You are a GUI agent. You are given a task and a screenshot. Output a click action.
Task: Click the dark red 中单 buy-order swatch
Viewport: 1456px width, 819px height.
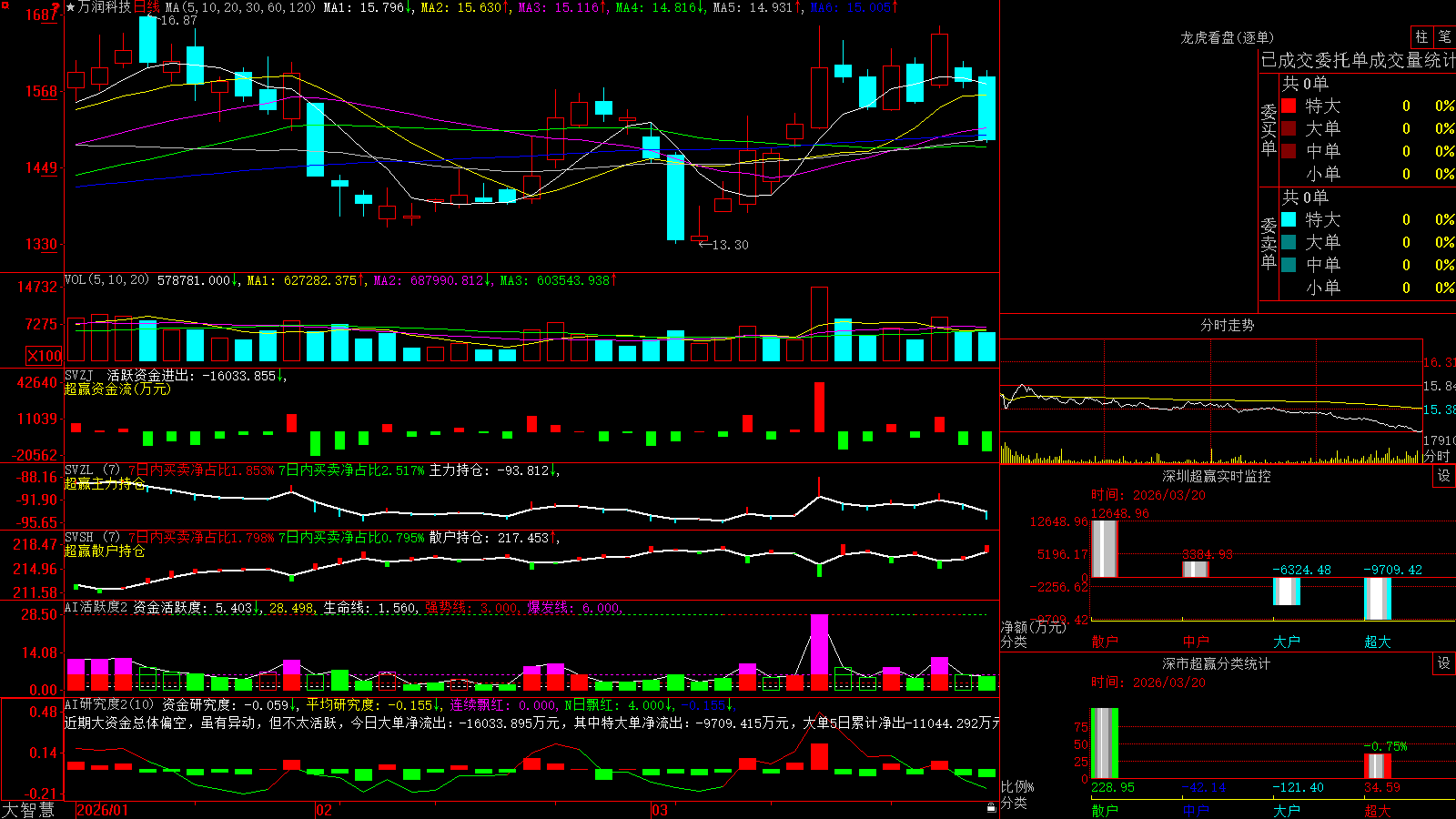(1289, 151)
